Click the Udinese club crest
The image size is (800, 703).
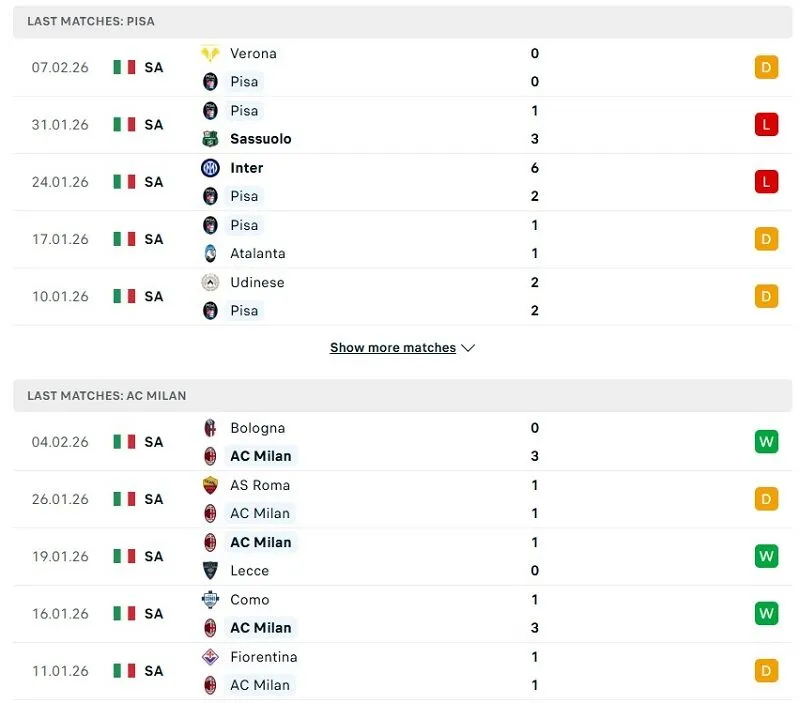(210, 282)
